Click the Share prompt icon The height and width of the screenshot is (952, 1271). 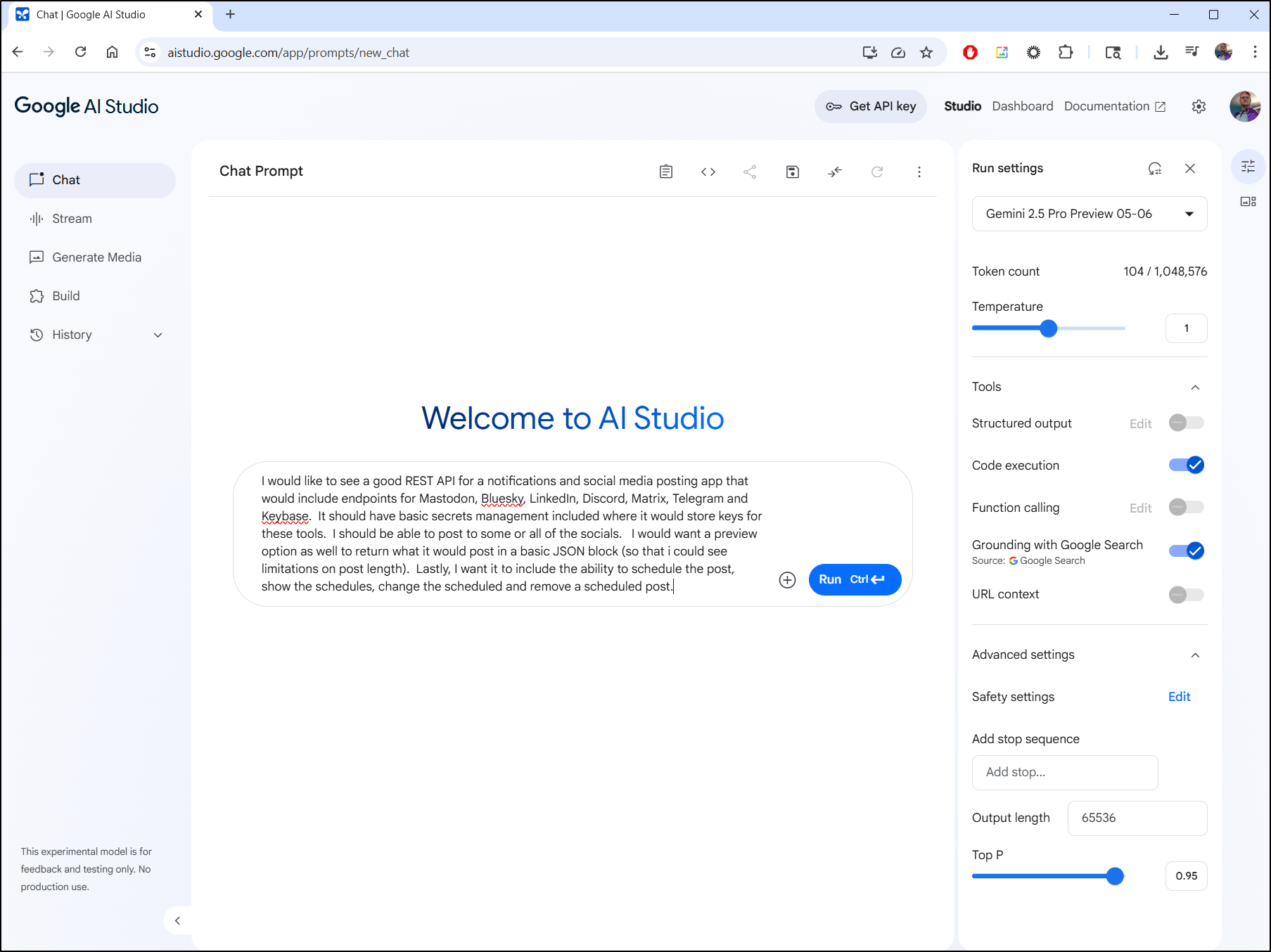(750, 172)
